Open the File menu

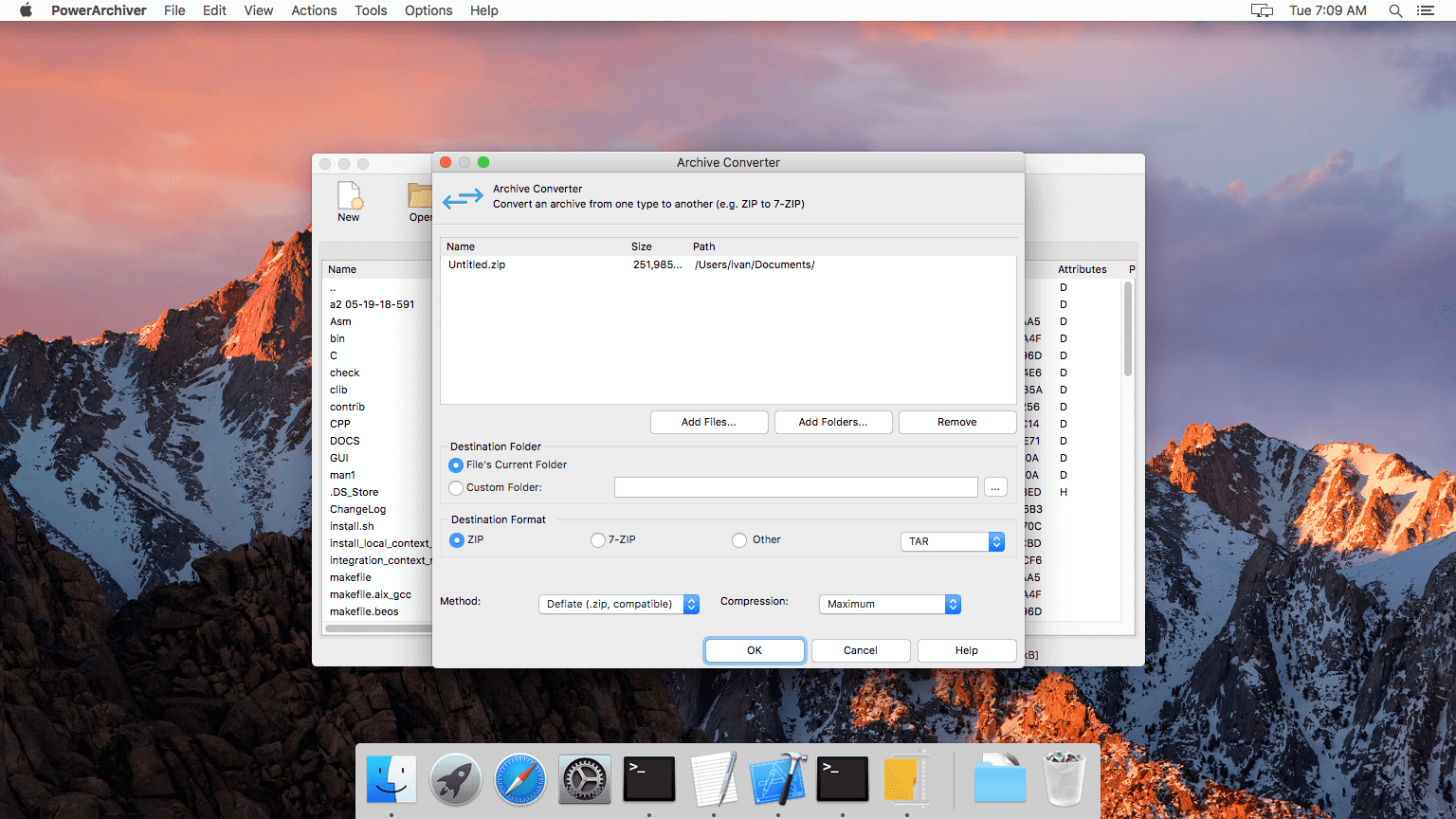[174, 10]
